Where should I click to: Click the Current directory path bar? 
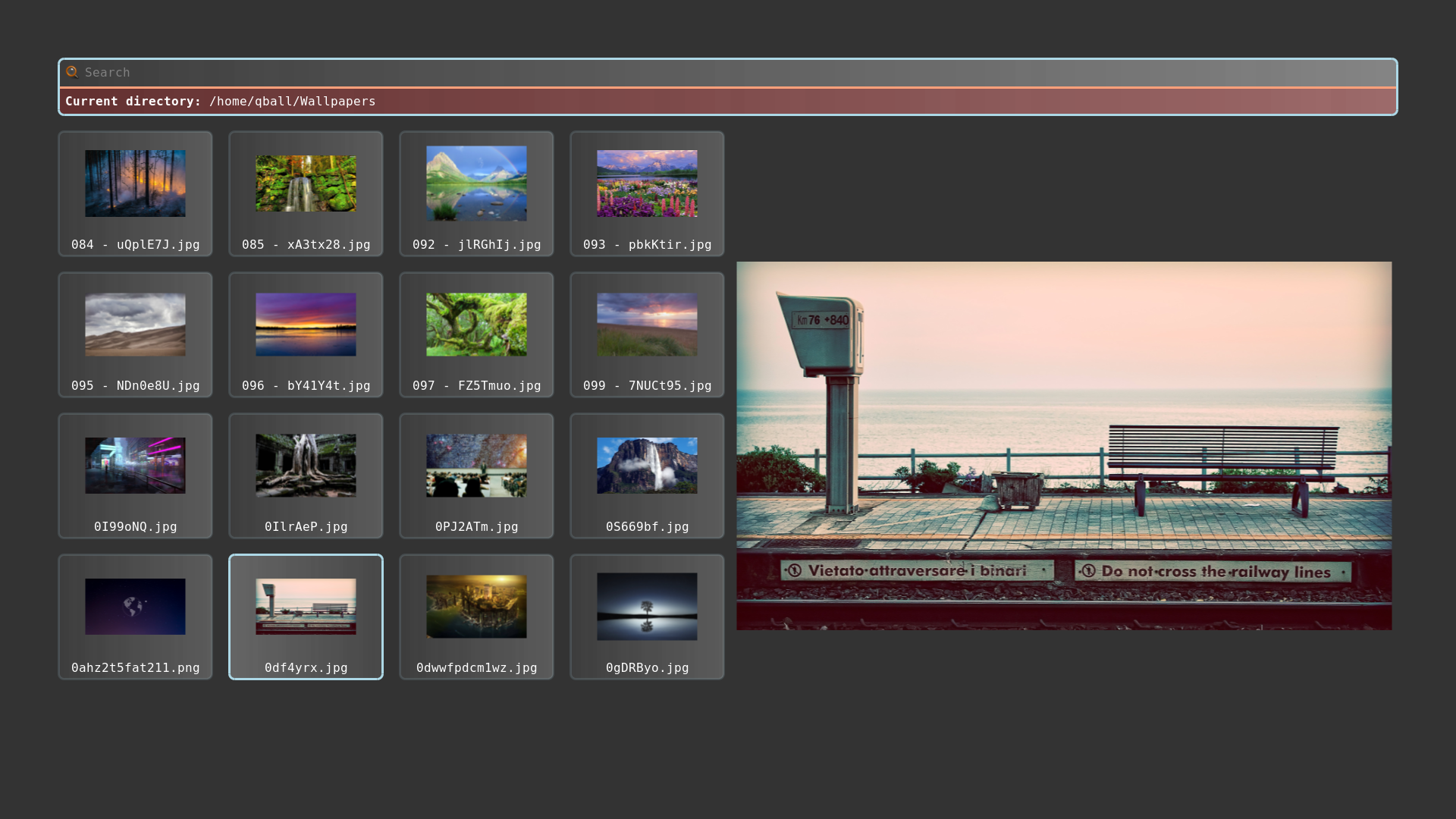728,102
